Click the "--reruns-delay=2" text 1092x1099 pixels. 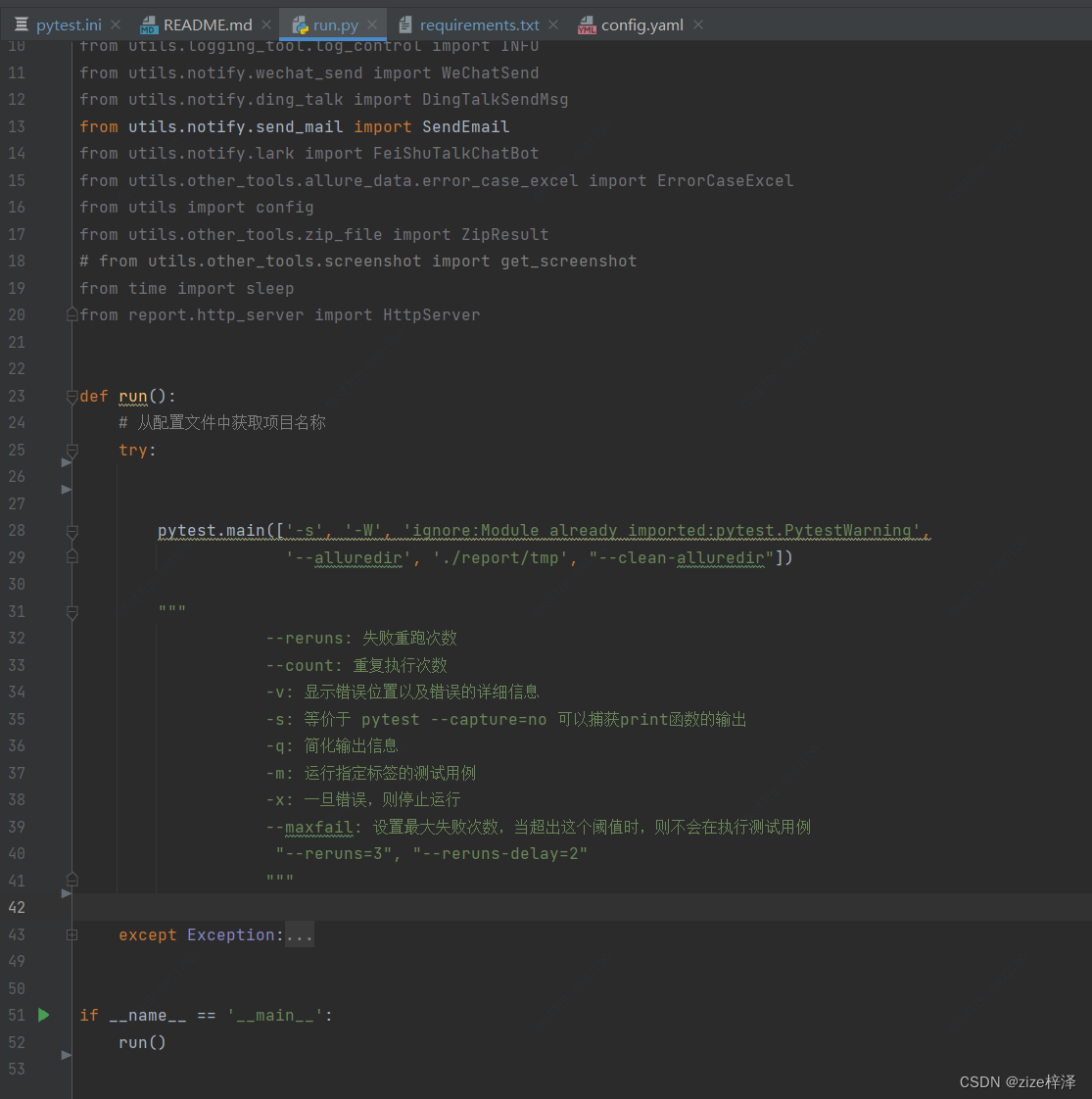pyautogui.click(x=499, y=854)
